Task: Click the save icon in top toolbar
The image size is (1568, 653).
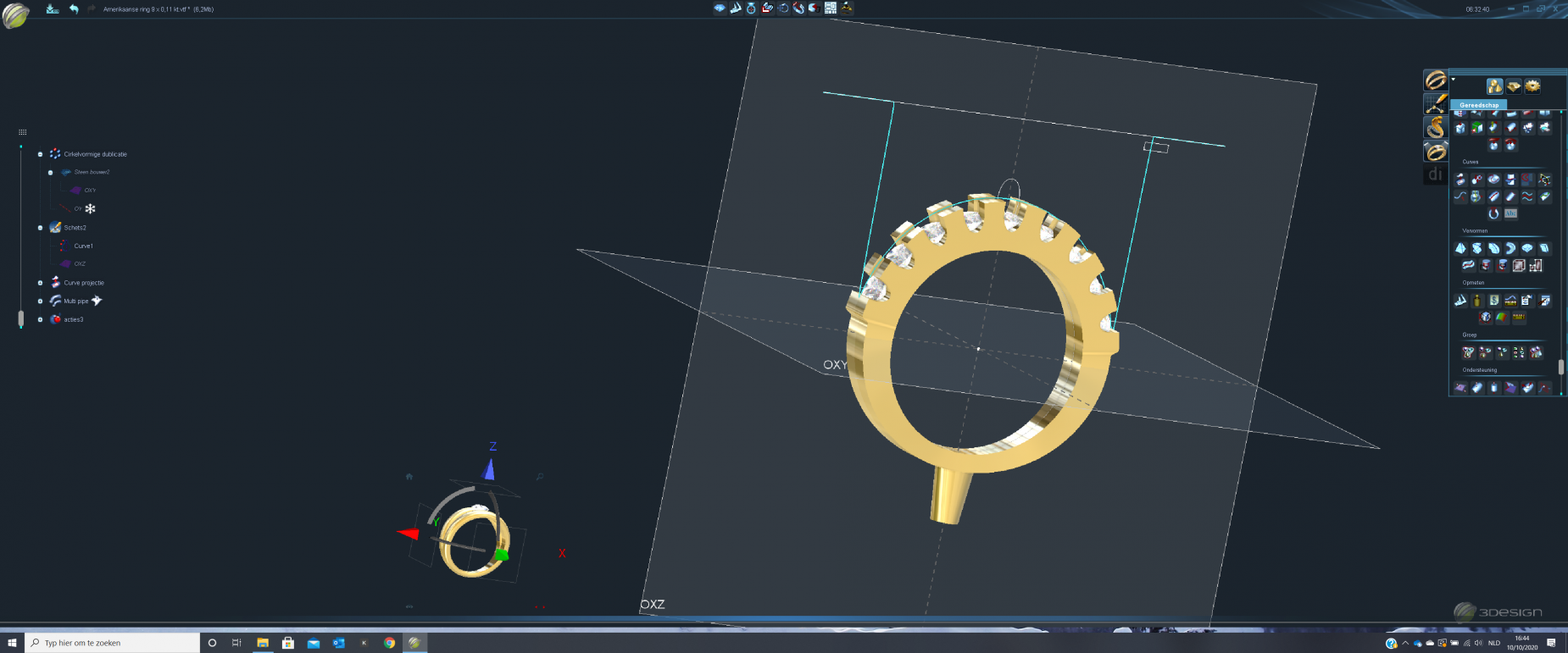Action: pos(53,9)
